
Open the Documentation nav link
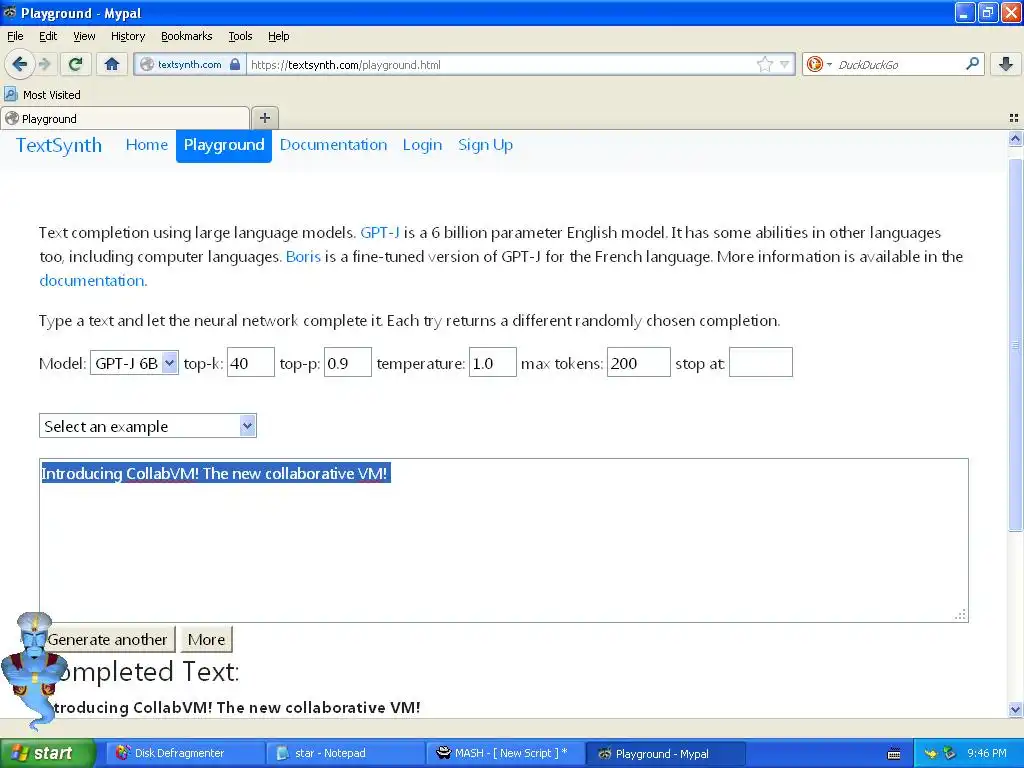(x=334, y=145)
